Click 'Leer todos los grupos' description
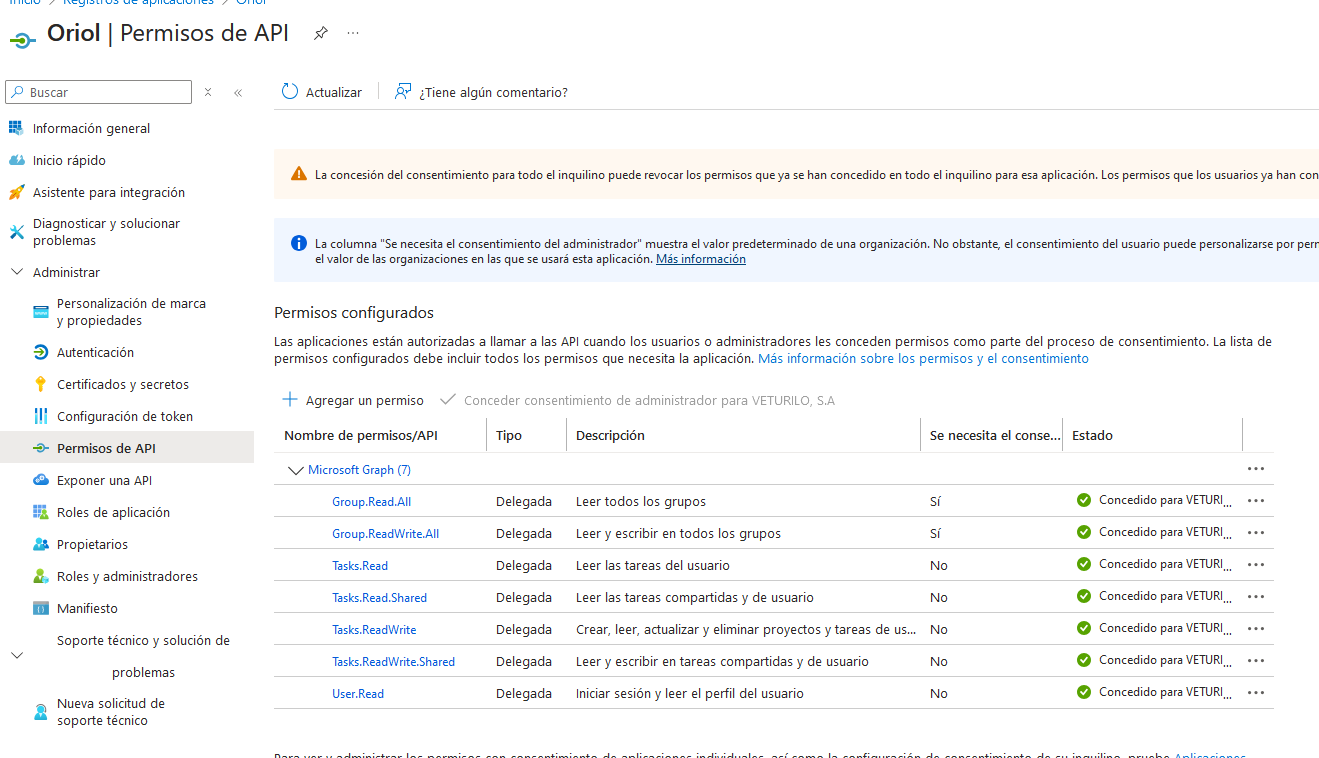 click(x=641, y=502)
